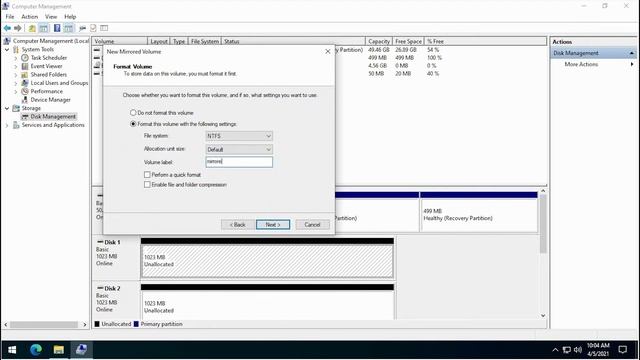The width and height of the screenshot is (640, 360).
Task: Select Disk 1 unallocated 1023 MB region
Action: click(x=267, y=261)
